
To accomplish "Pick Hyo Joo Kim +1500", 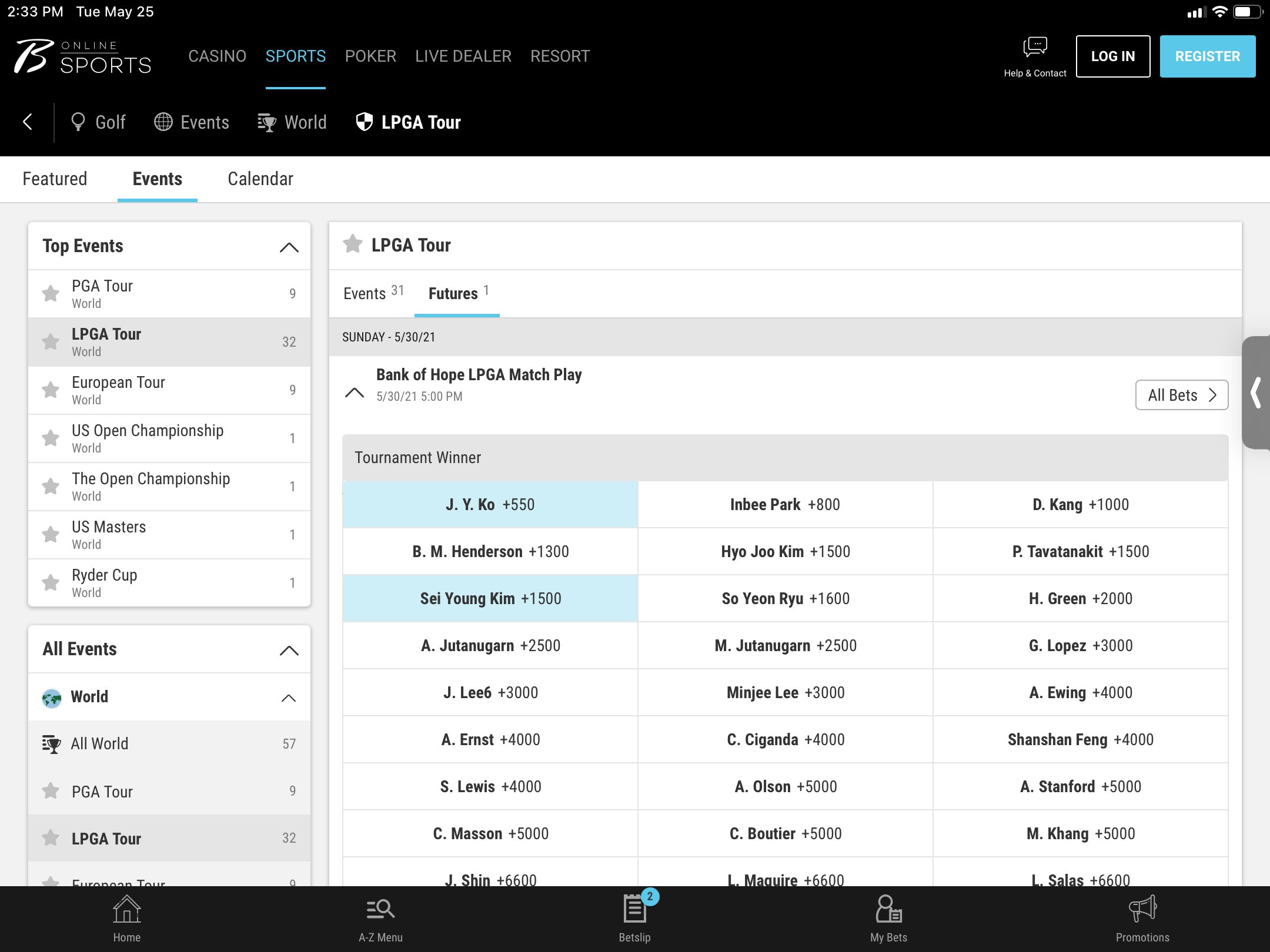I will 785,552.
